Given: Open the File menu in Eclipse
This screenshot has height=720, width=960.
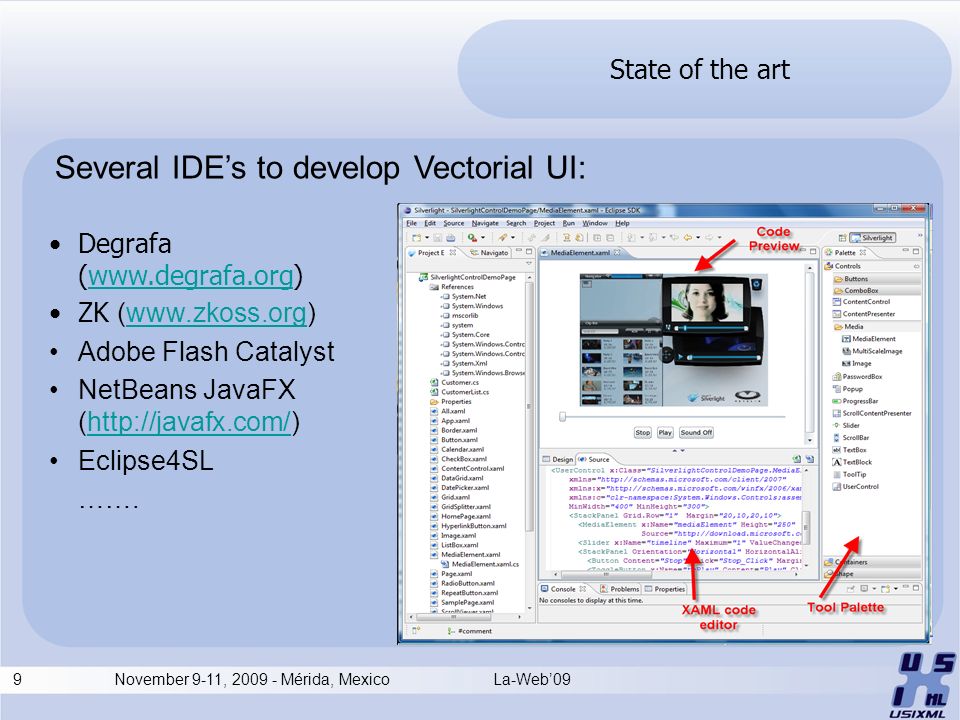Looking at the screenshot, I should [411, 223].
